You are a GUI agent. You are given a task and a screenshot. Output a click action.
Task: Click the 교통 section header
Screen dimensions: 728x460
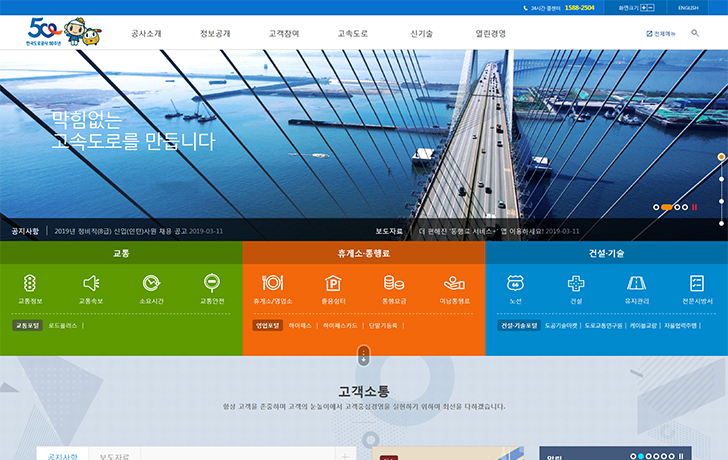point(121,253)
